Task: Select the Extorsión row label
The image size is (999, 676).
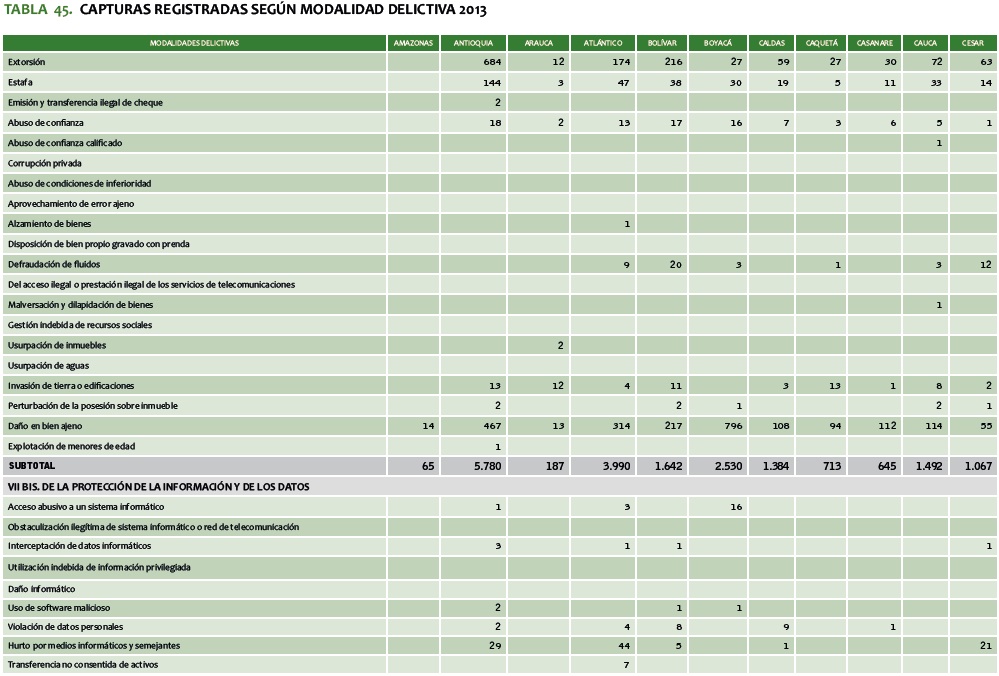Action: tap(26, 62)
